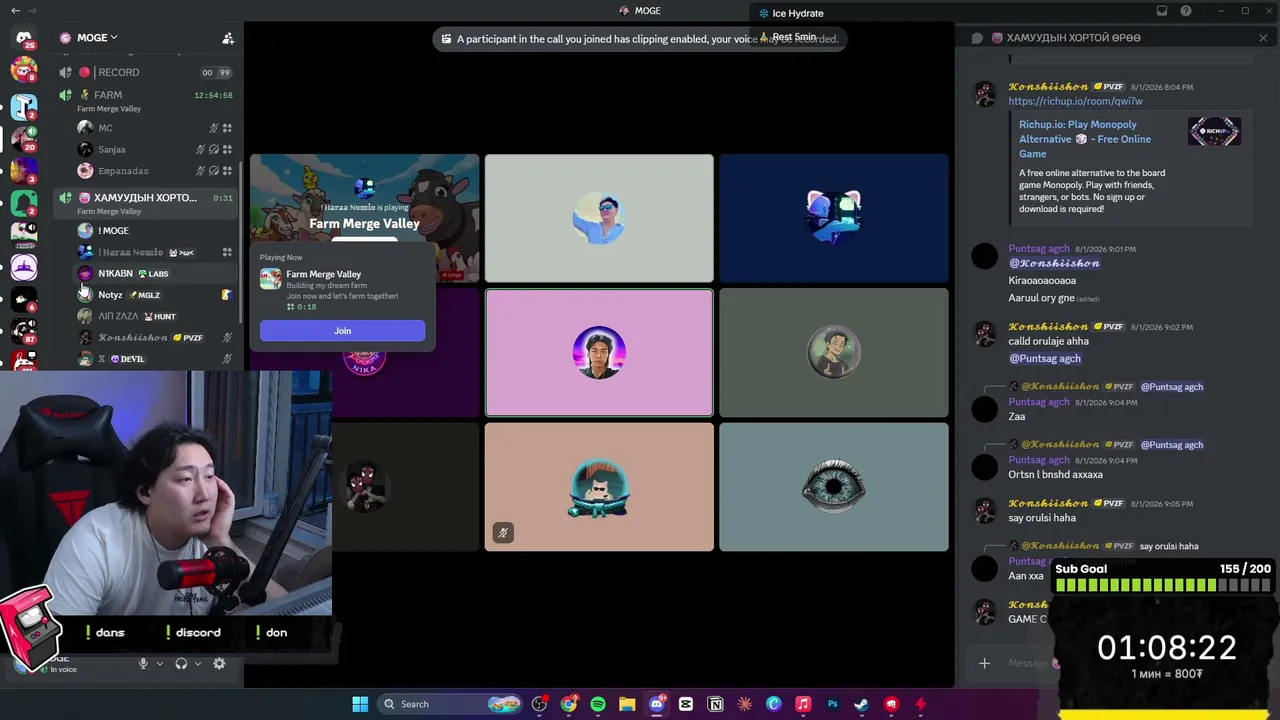Open Steam from the taskbar
Image resolution: width=1280 pixels, height=720 pixels.
(861, 704)
